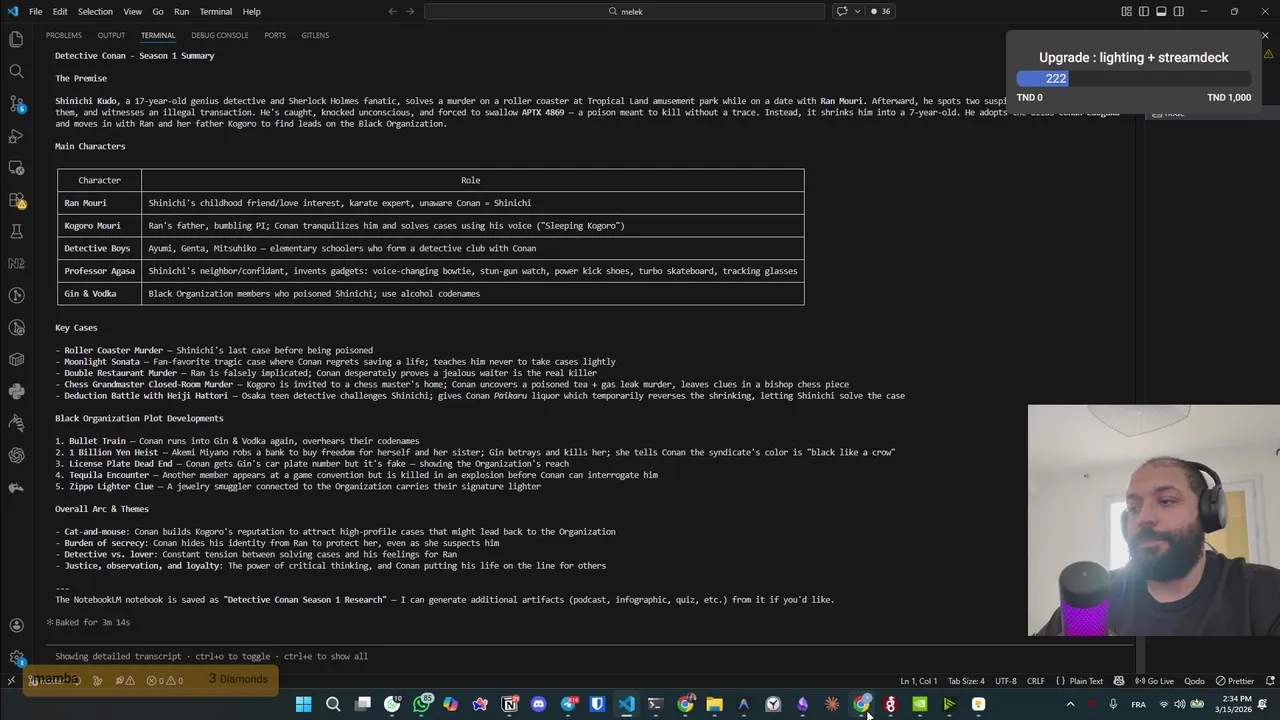Image resolution: width=1280 pixels, height=720 pixels.
Task: Open the notifications bell in status bar
Action: (x=1268, y=681)
